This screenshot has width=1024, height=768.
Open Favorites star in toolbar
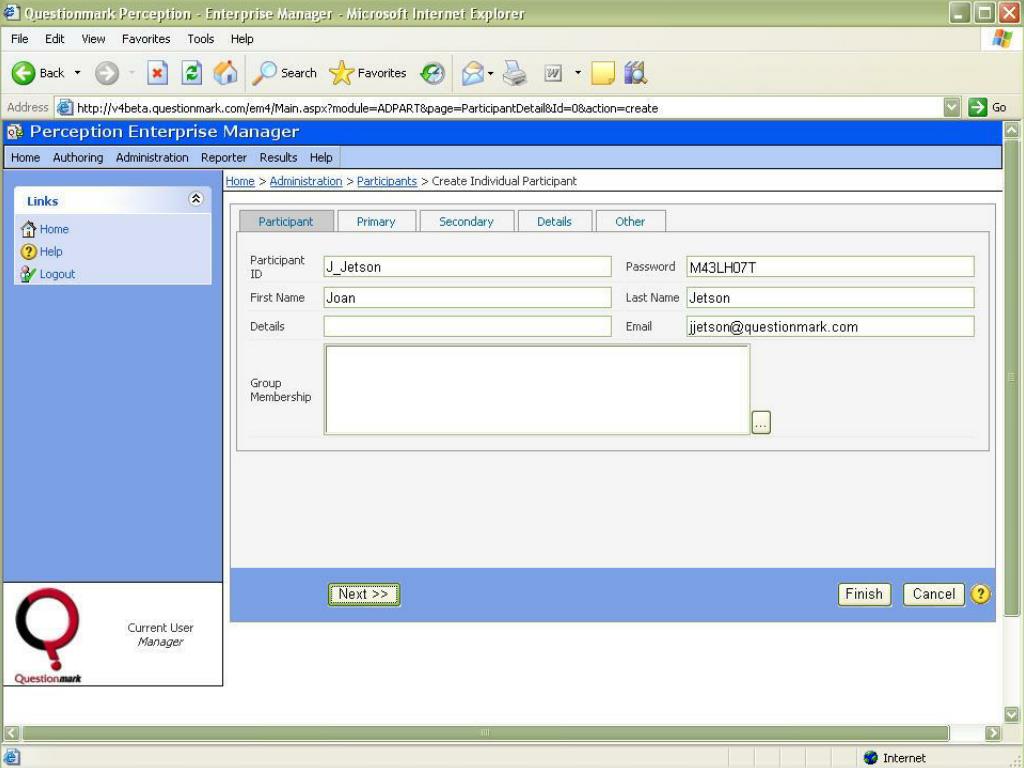pos(341,73)
